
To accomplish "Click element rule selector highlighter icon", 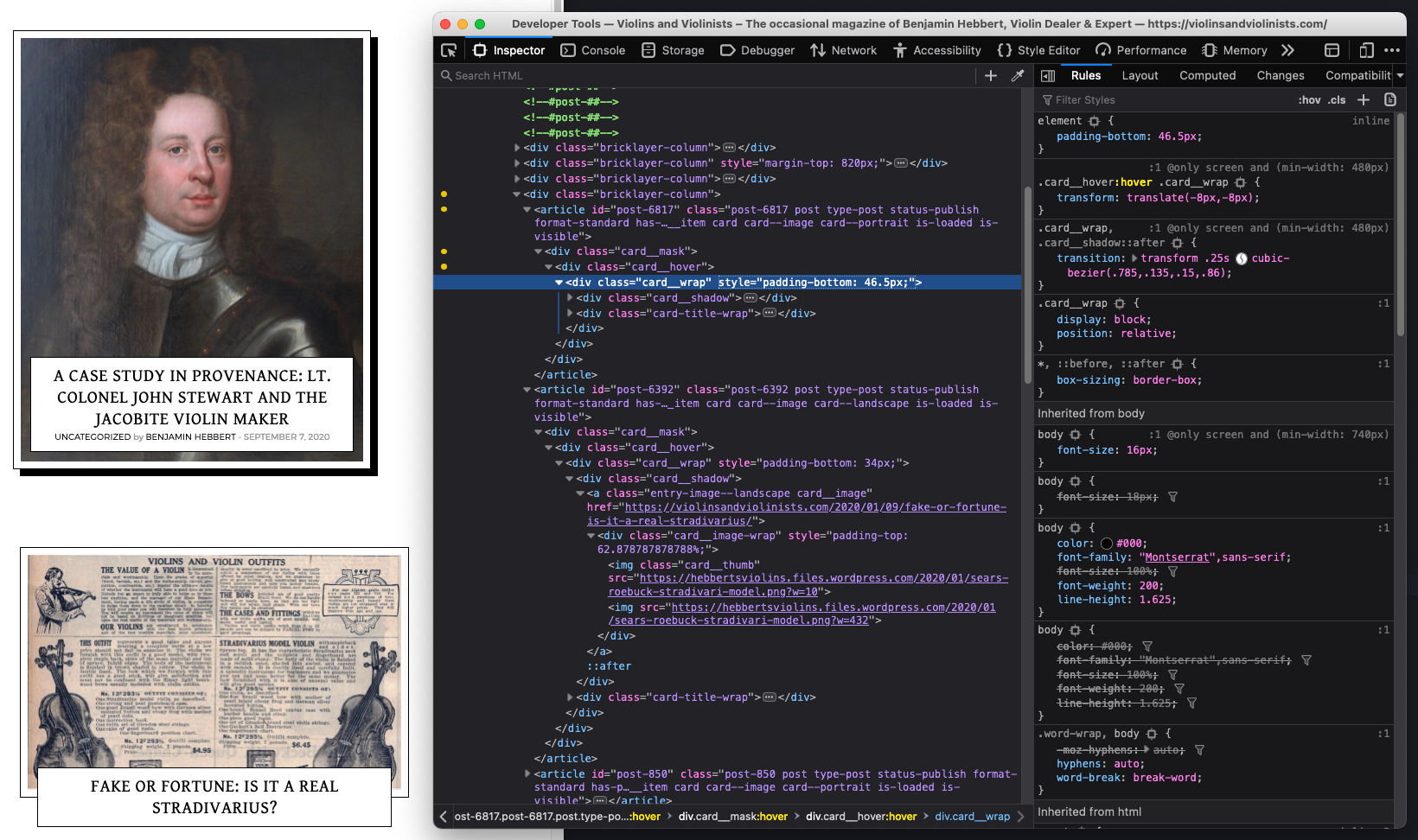I will click(x=1094, y=121).
